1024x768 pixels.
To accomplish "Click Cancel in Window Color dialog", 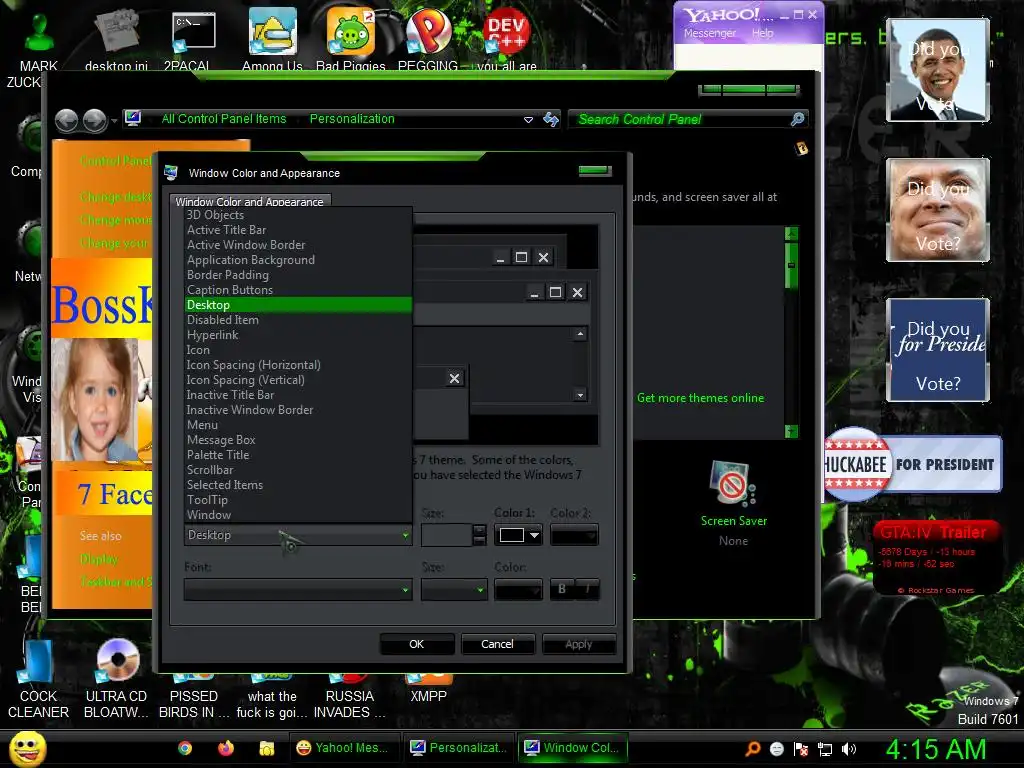I will pos(498,645).
